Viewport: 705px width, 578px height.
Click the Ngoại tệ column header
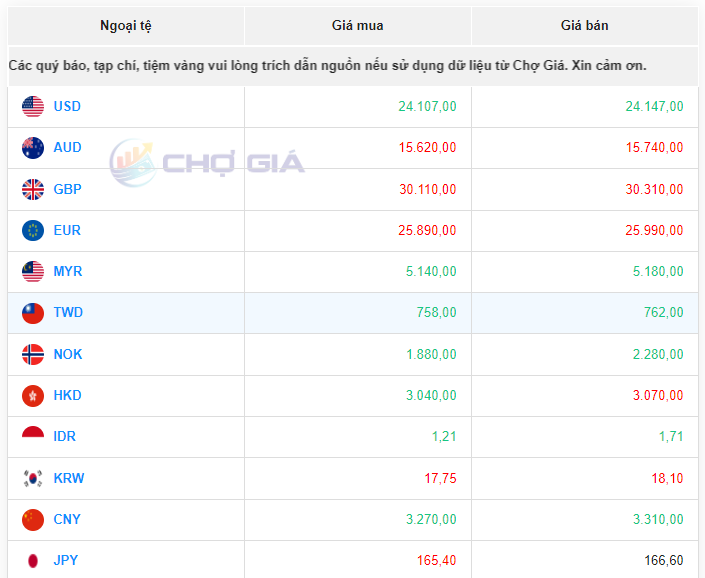click(x=126, y=26)
